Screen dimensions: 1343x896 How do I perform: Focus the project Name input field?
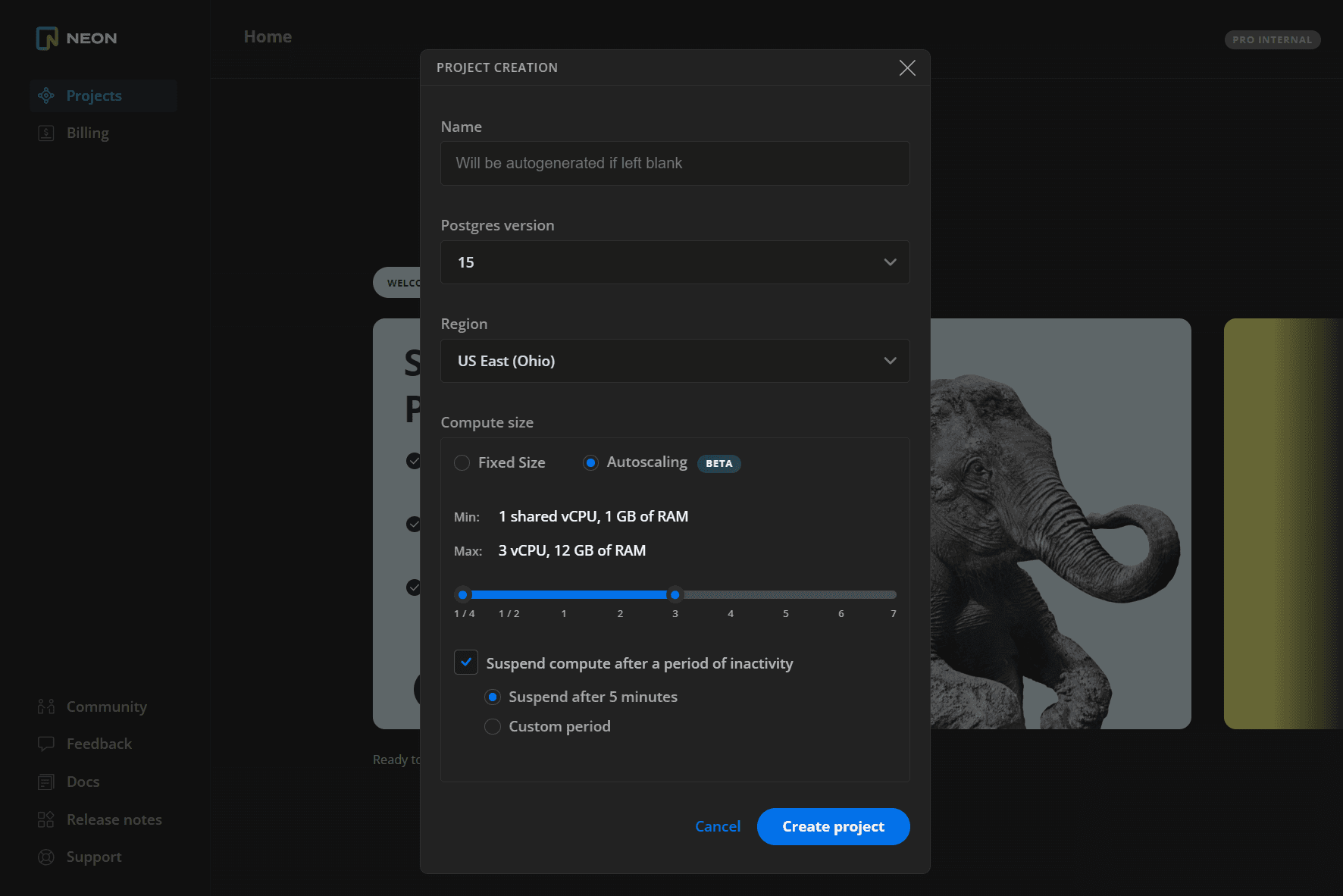click(675, 163)
